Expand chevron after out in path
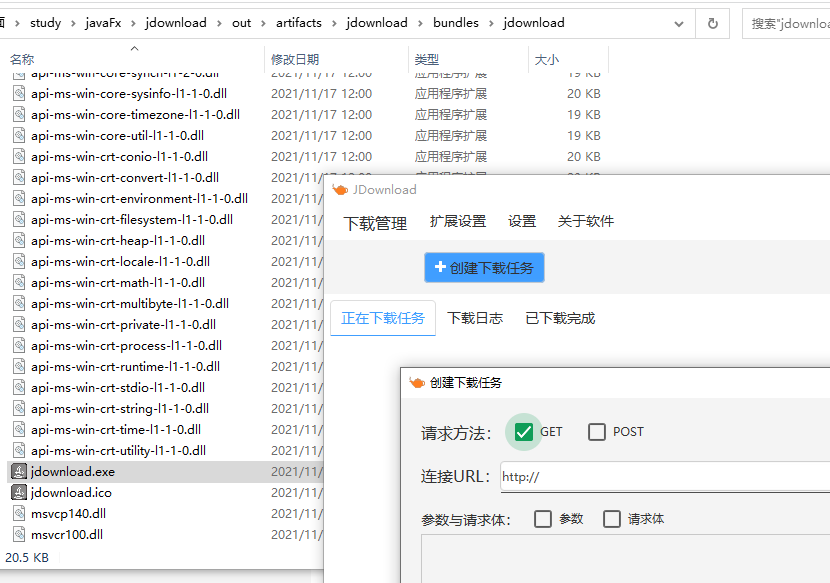 (263, 23)
